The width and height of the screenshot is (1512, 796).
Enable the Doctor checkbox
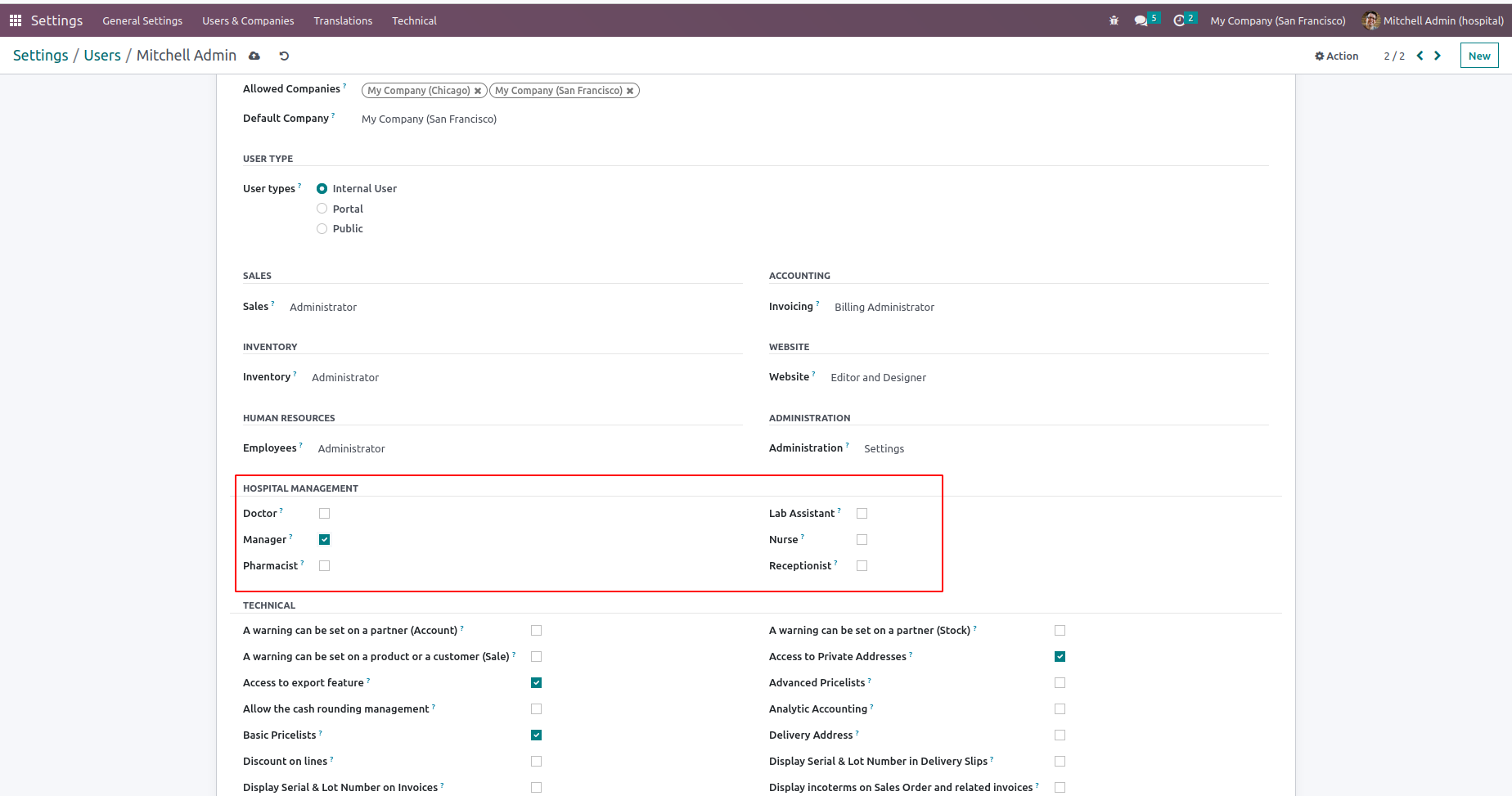pos(325,514)
